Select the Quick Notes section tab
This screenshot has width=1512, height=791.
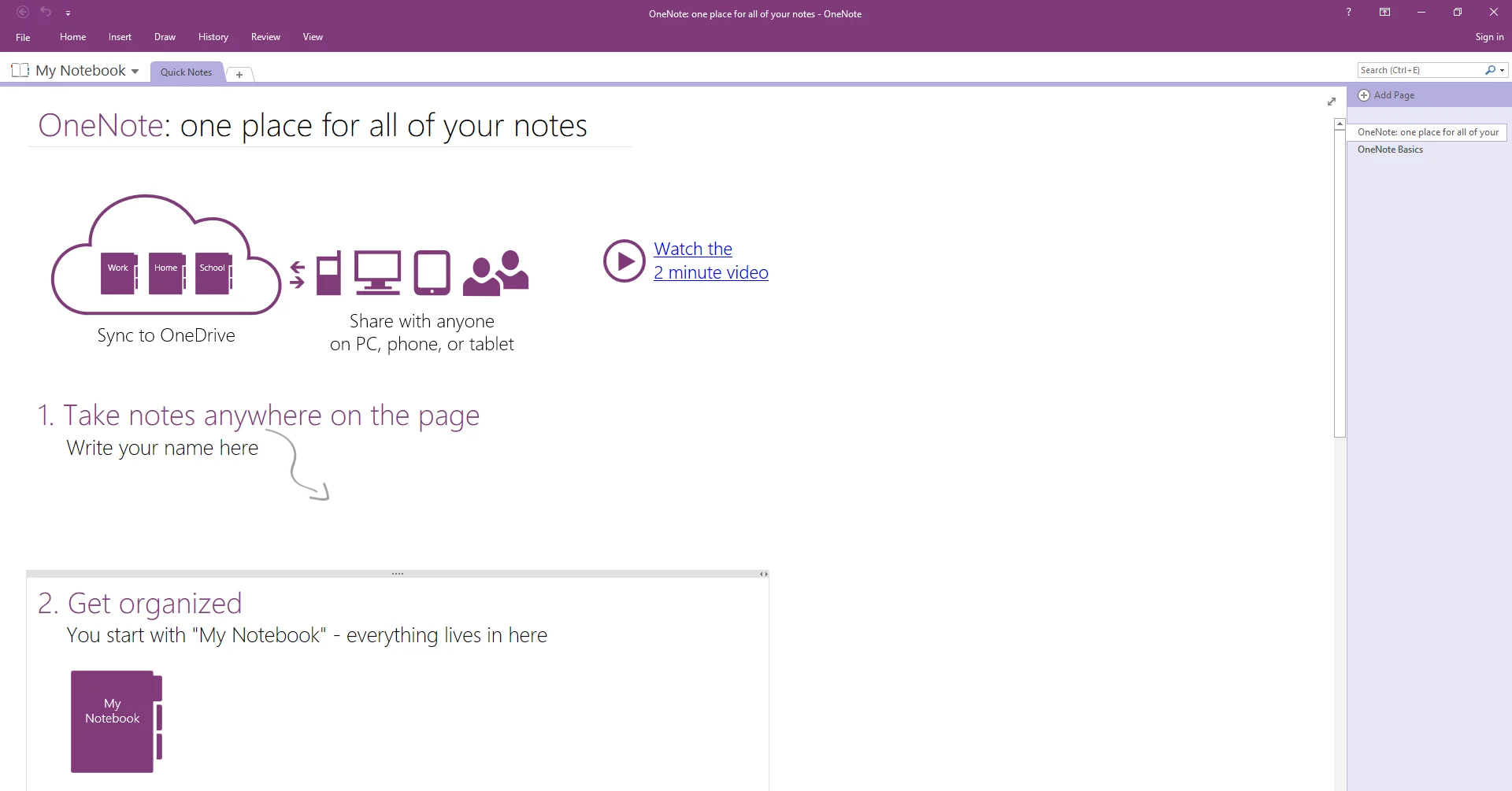[186, 72]
